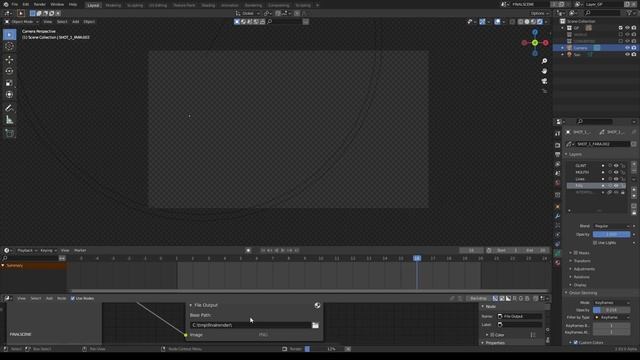Open Modifiers wrench properties tab
The width and height of the screenshot is (640, 360).
(558, 216)
